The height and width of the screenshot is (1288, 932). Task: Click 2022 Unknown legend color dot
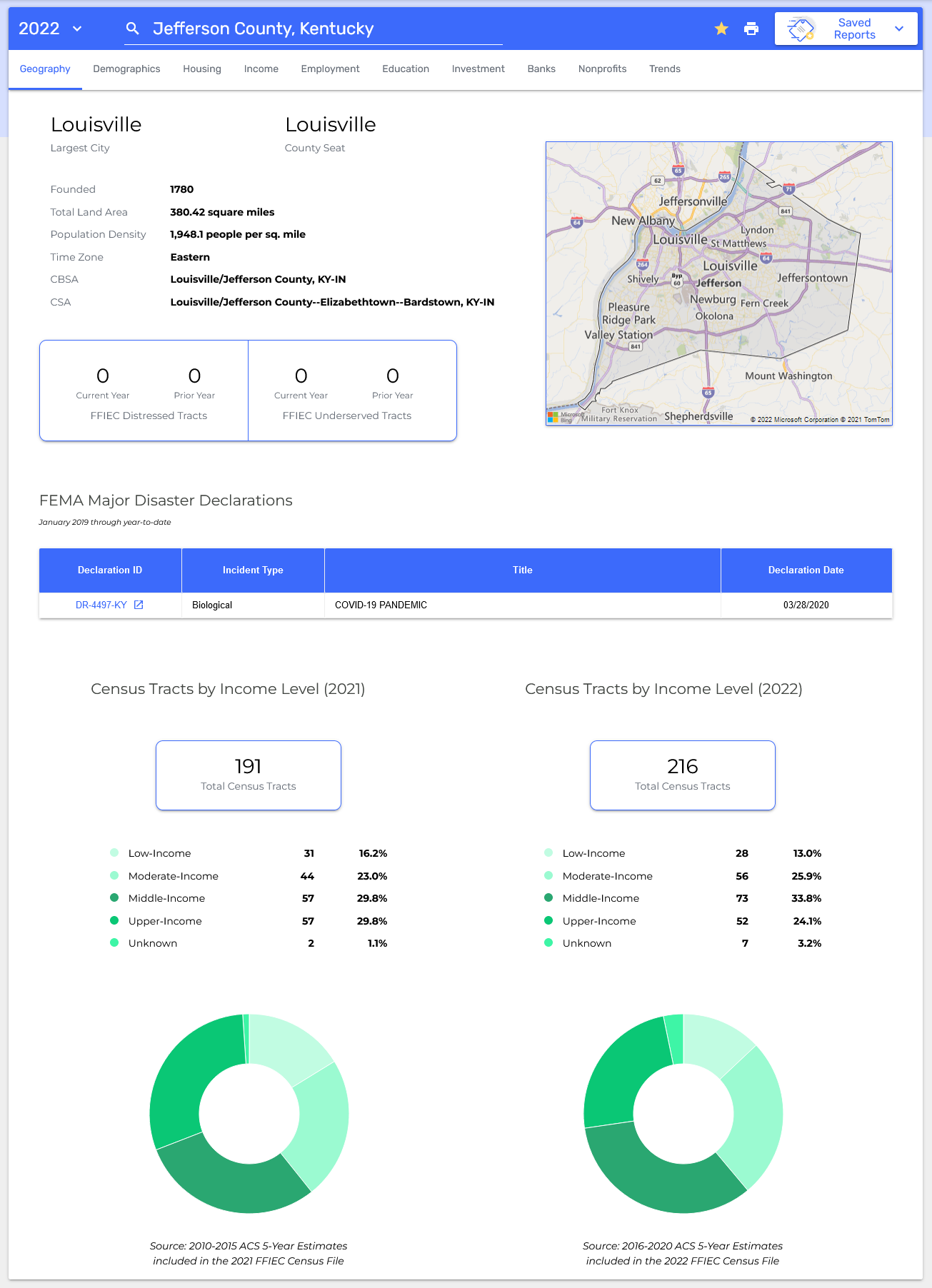[x=548, y=942]
